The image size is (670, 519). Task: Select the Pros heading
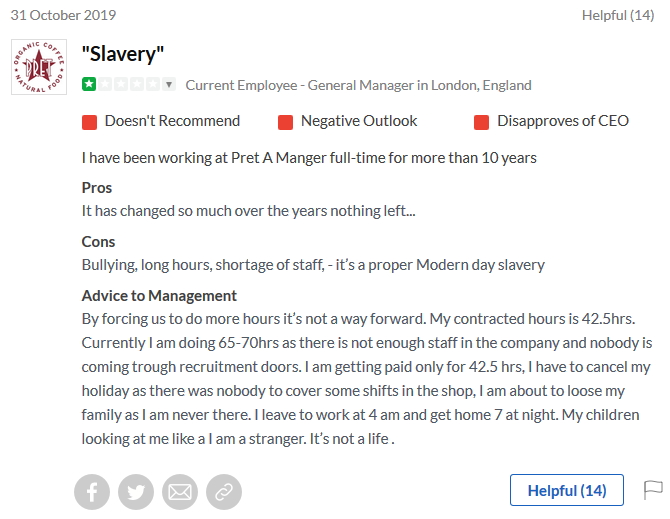pyautogui.click(x=96, y=188)
